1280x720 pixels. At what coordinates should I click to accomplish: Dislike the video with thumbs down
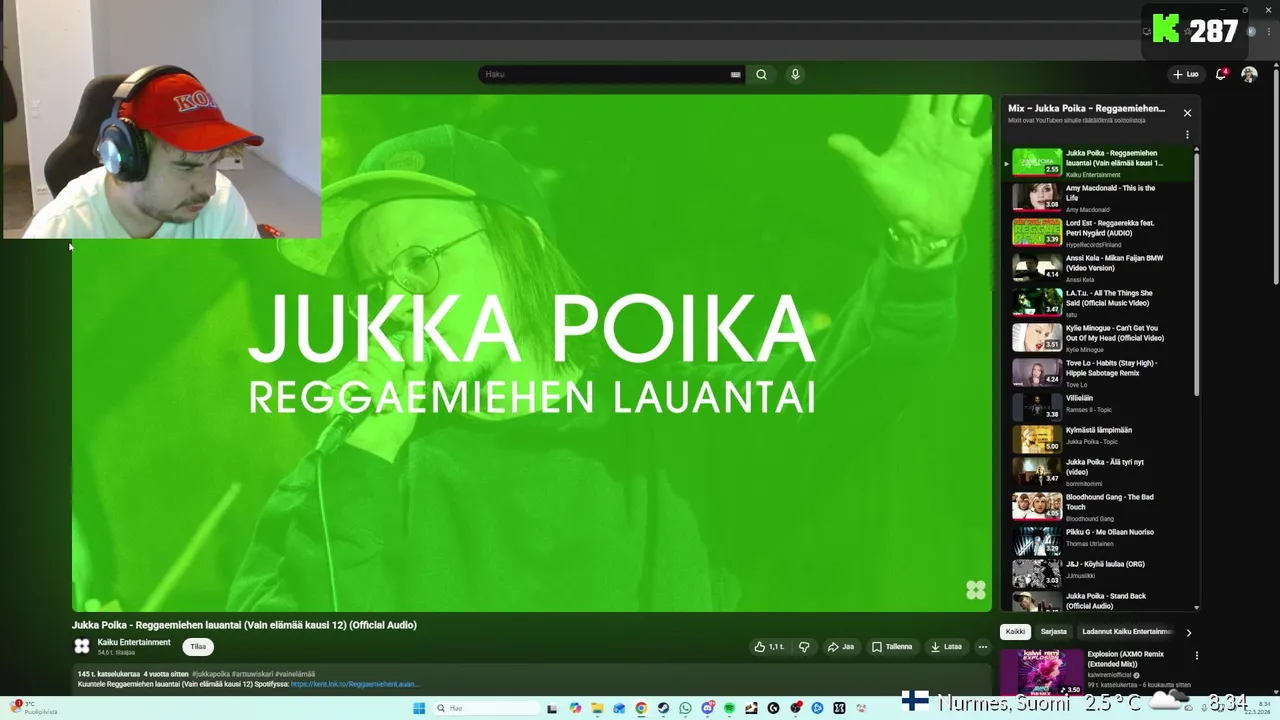coord(804,647)
